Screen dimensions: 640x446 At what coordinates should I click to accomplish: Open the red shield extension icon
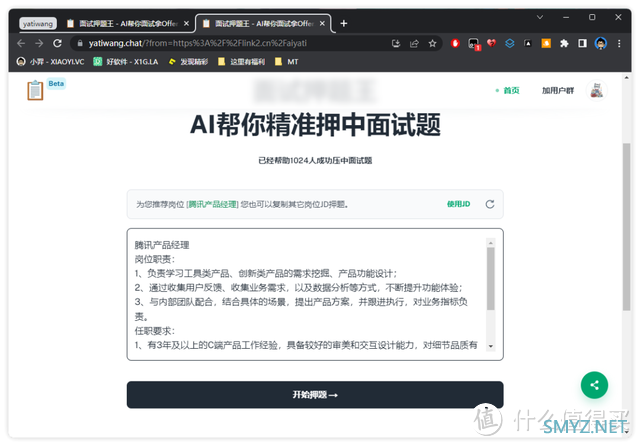(455, 43)
